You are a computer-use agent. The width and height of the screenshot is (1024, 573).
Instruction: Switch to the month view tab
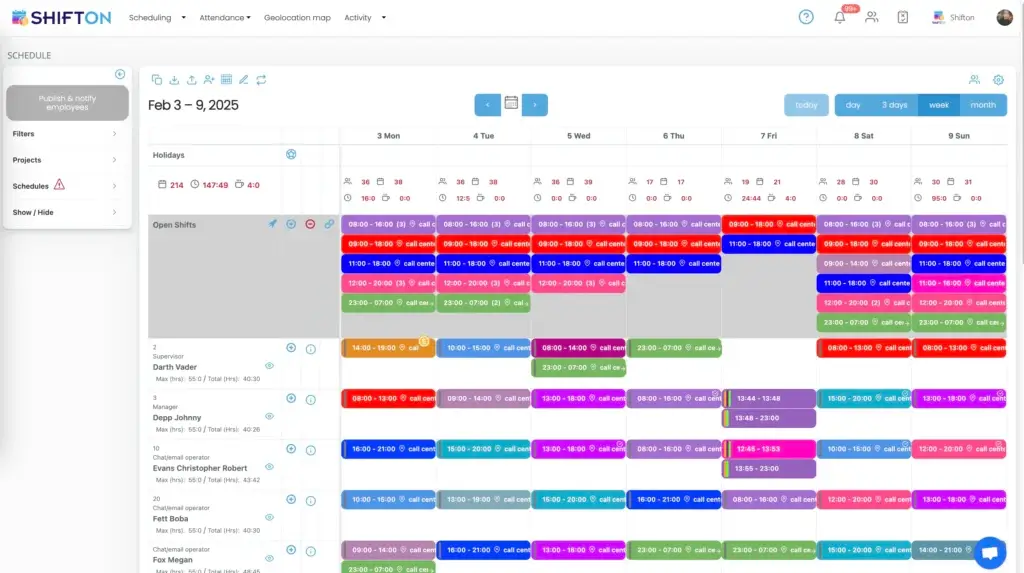click(983, 105)
